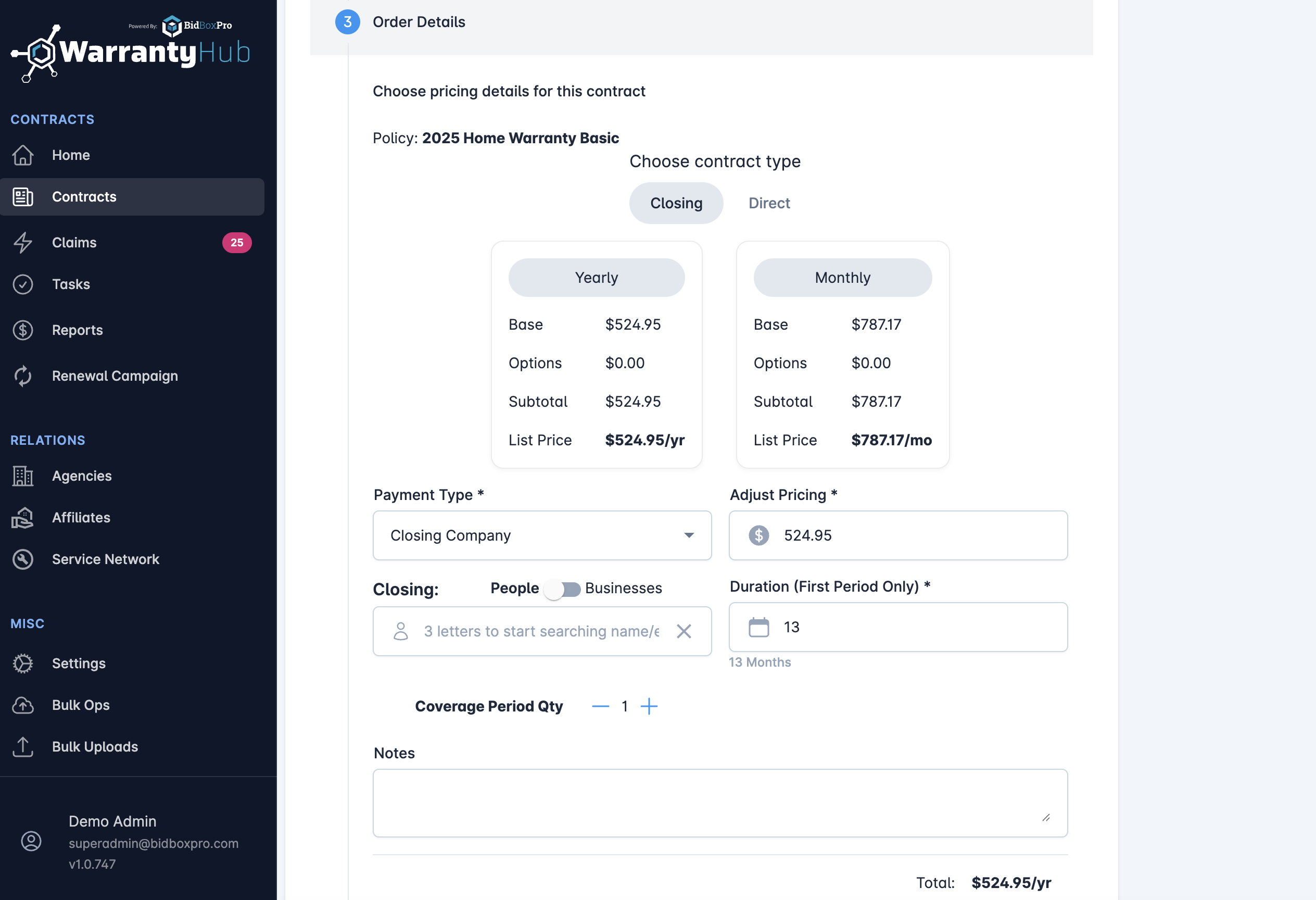The width and height of the screenshot is (1316, 900).
Task: Click inside the Notes text area
Action: pos(719,803)
